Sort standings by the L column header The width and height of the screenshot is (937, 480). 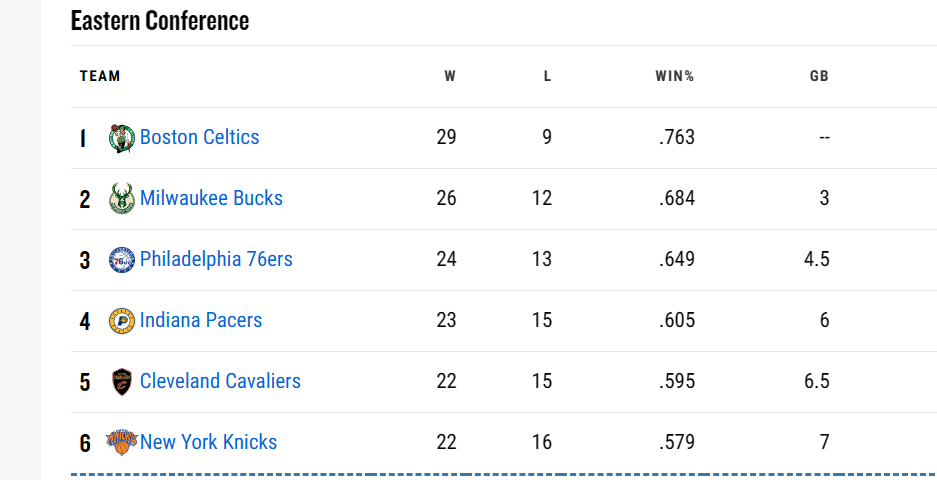click(547, 76)
